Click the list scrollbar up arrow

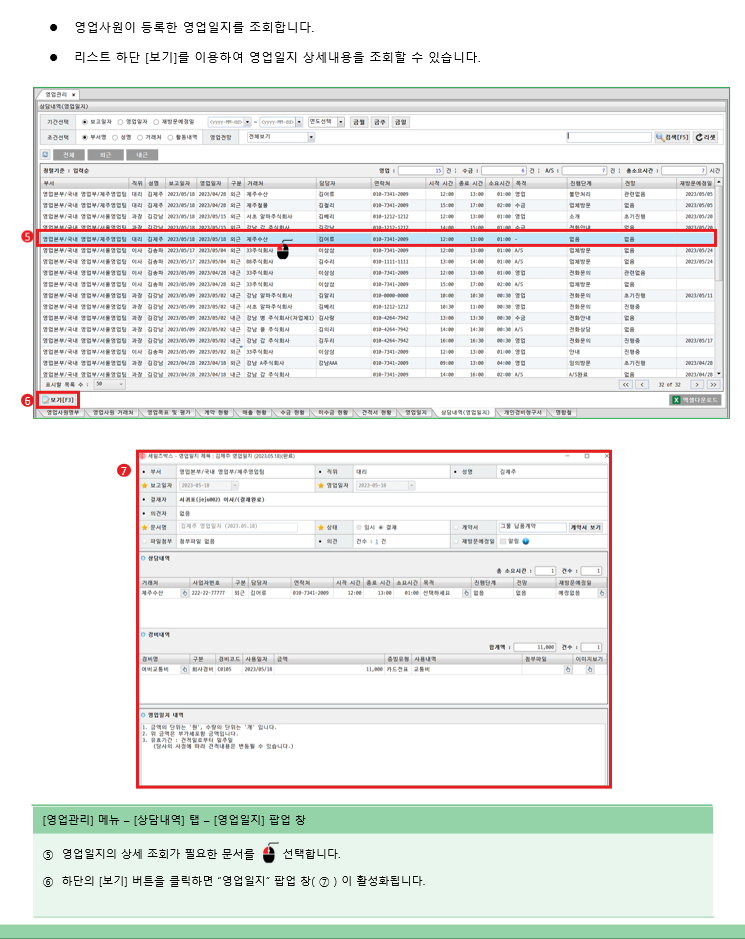pyautogui.click(x=719, y=182)
